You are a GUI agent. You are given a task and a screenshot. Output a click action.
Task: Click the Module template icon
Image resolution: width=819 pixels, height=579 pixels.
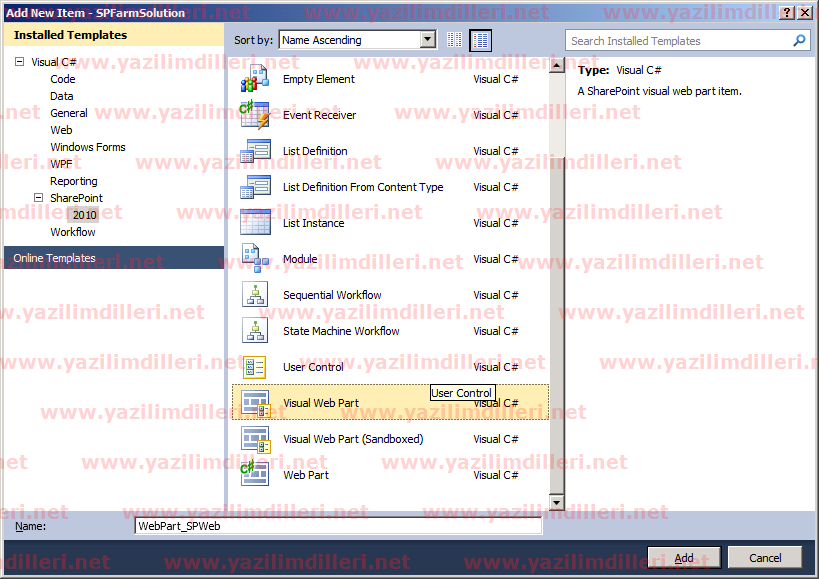point(255,259)
